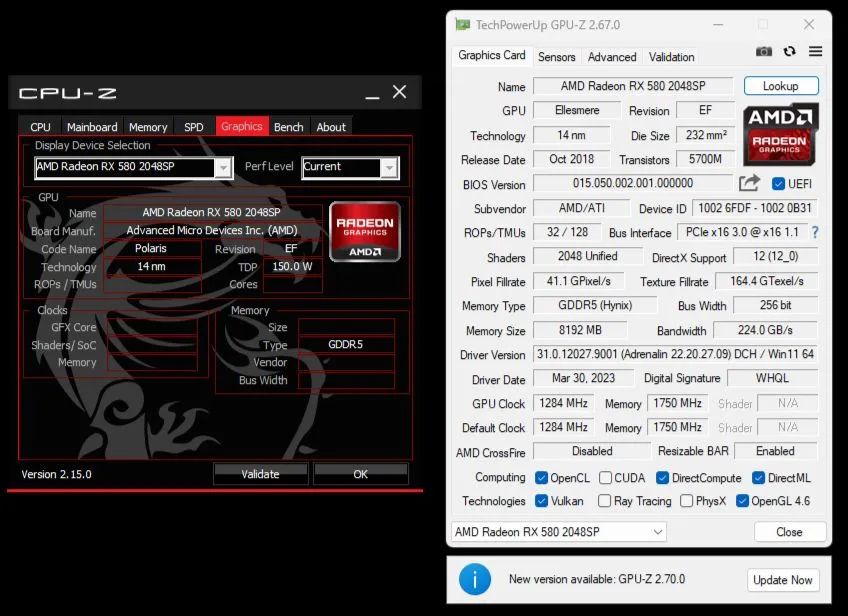Click the GPU-Z refresh icon
This screenshot has width=848, height=616.
click(790, 51)
